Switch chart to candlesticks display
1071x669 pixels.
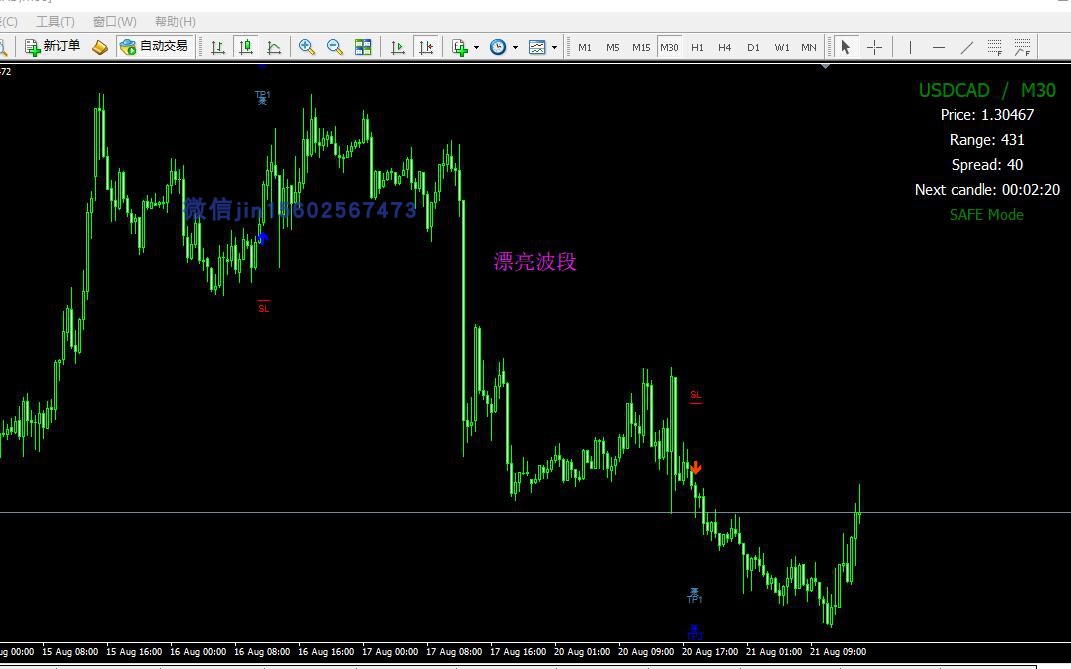pos(246,47)
